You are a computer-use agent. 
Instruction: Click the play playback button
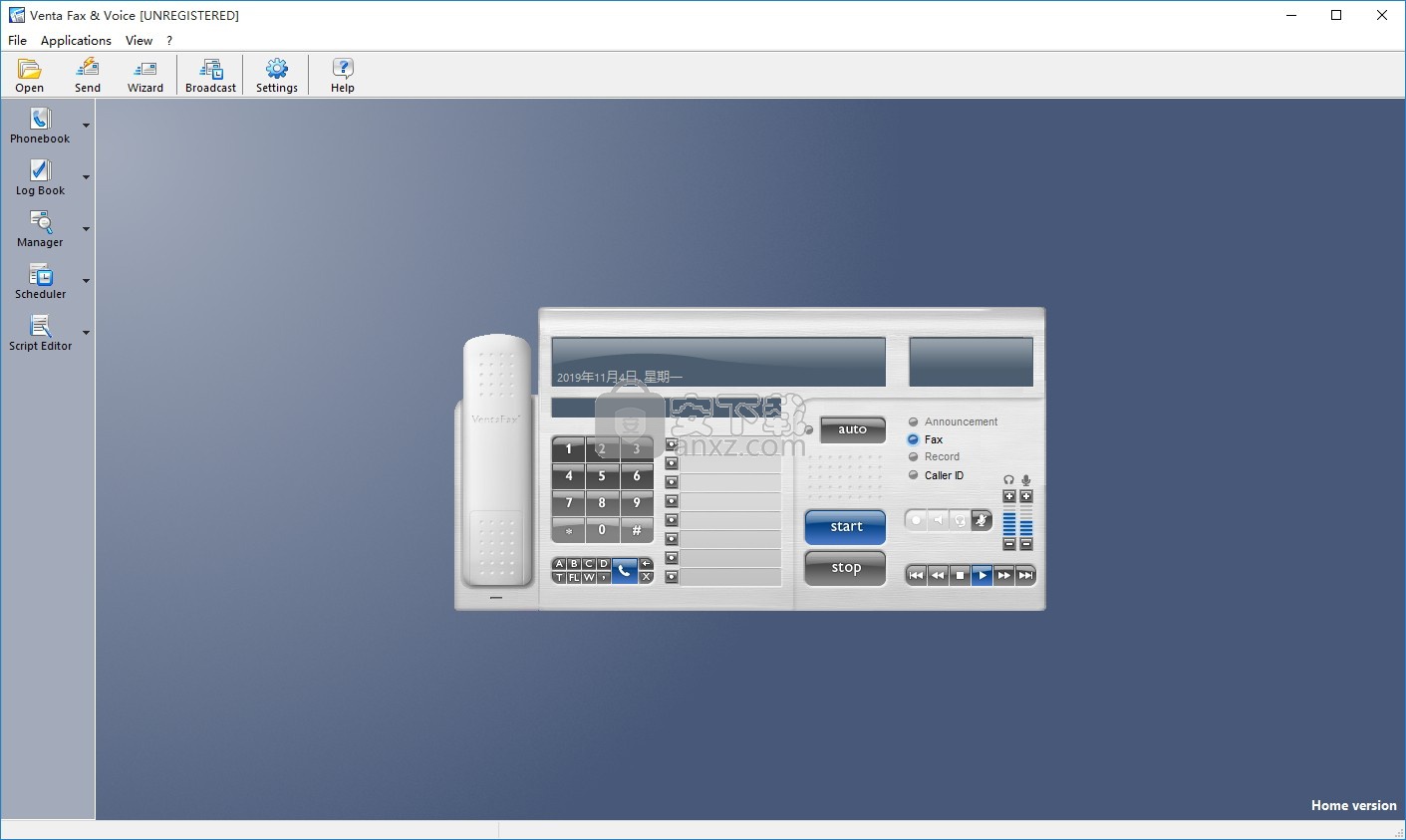tap(982, 575)
